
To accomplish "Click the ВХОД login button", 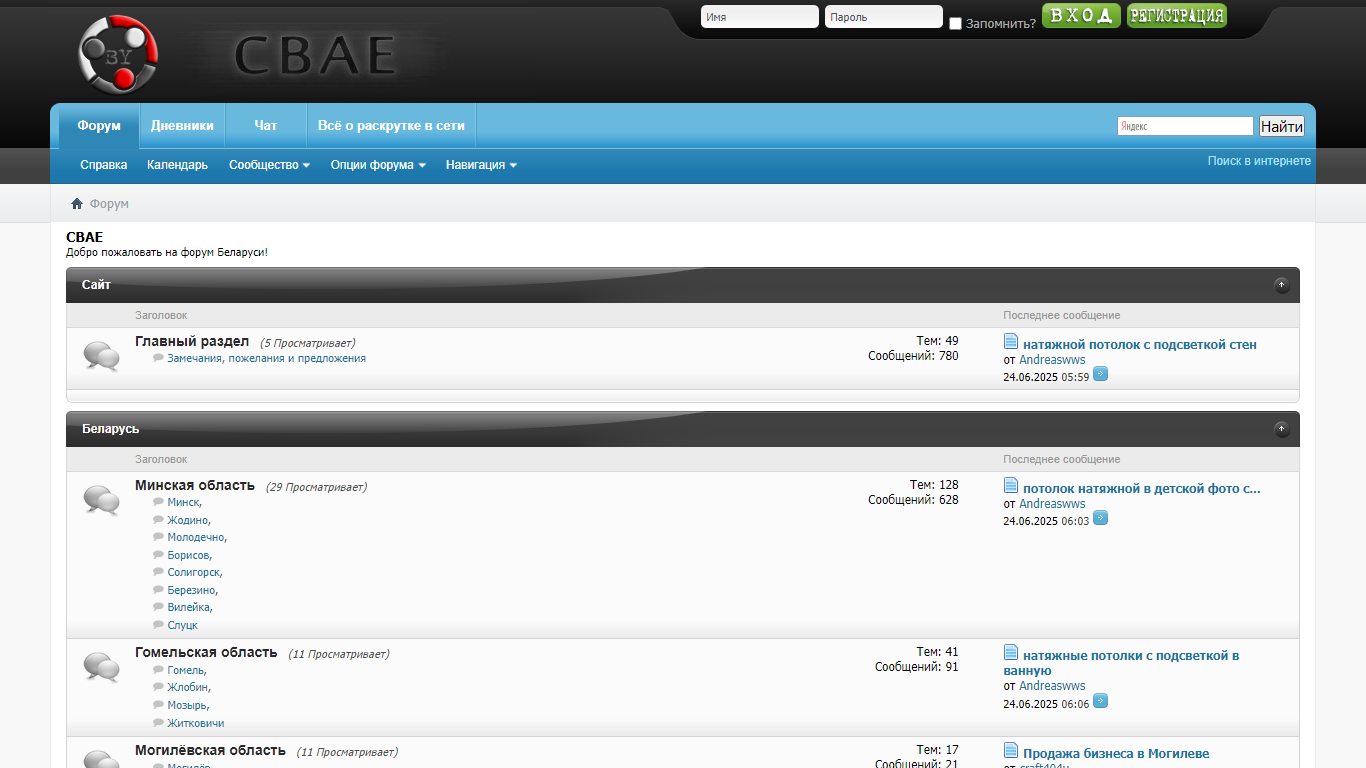I will coord(1081,15).
